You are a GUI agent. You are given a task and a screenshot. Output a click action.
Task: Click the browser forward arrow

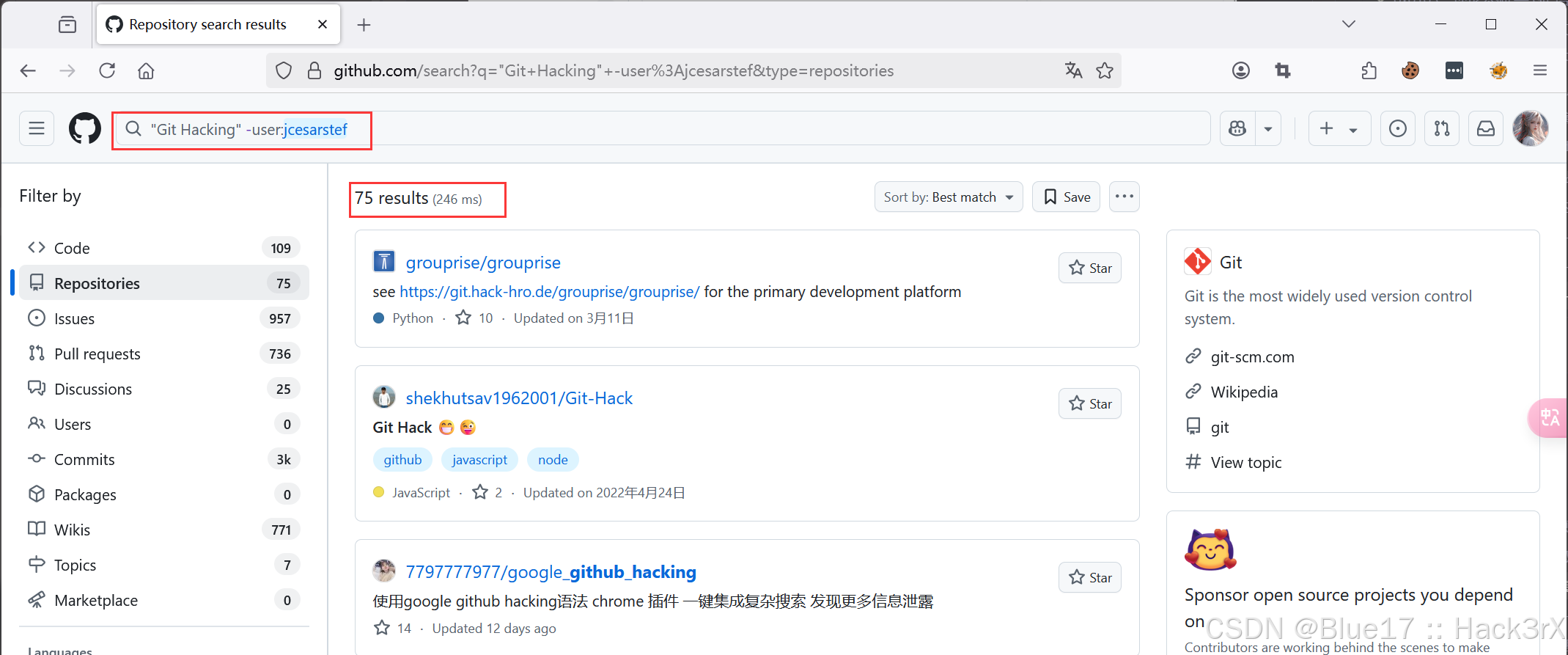point(67,70)
